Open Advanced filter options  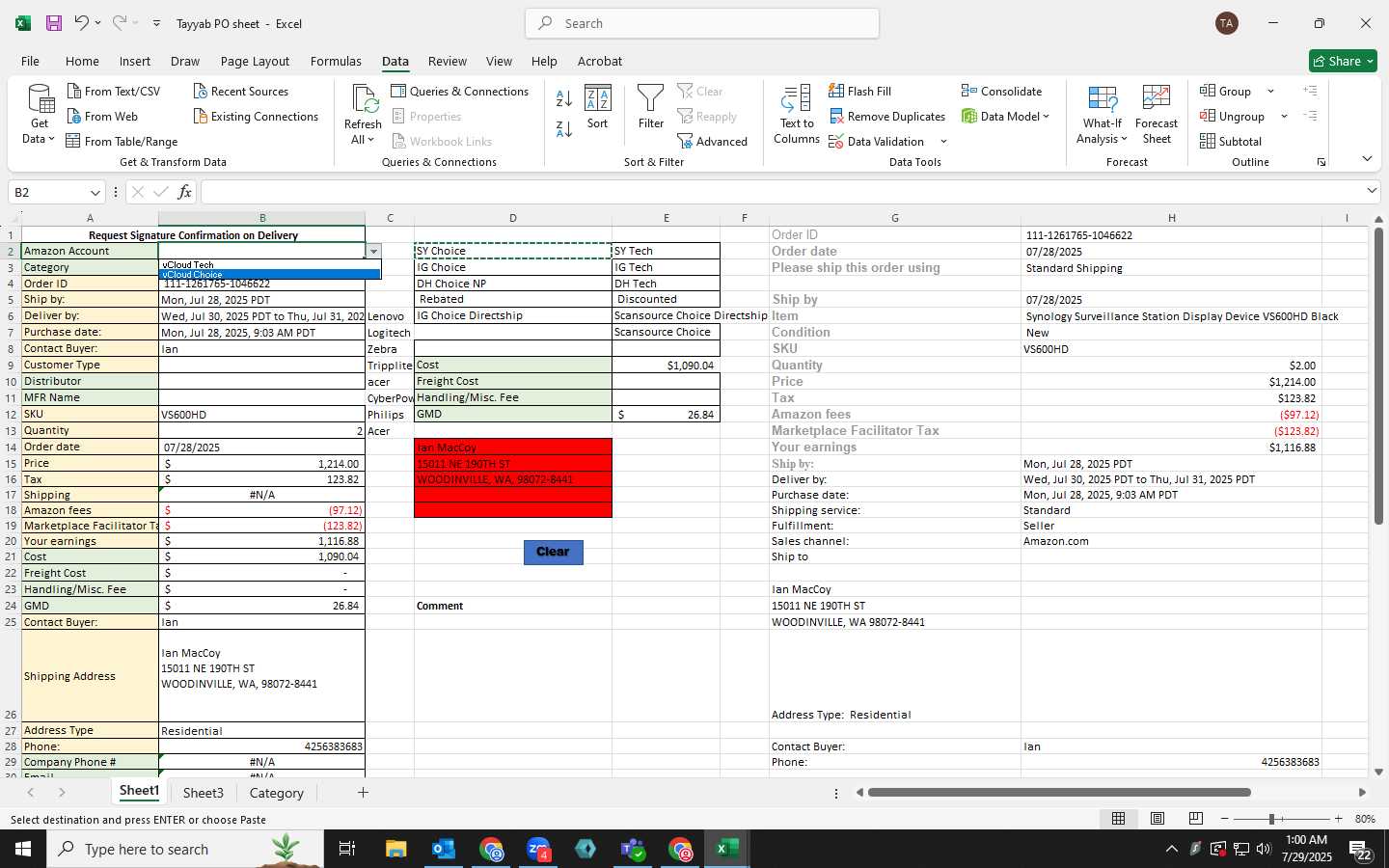[713, 141]
